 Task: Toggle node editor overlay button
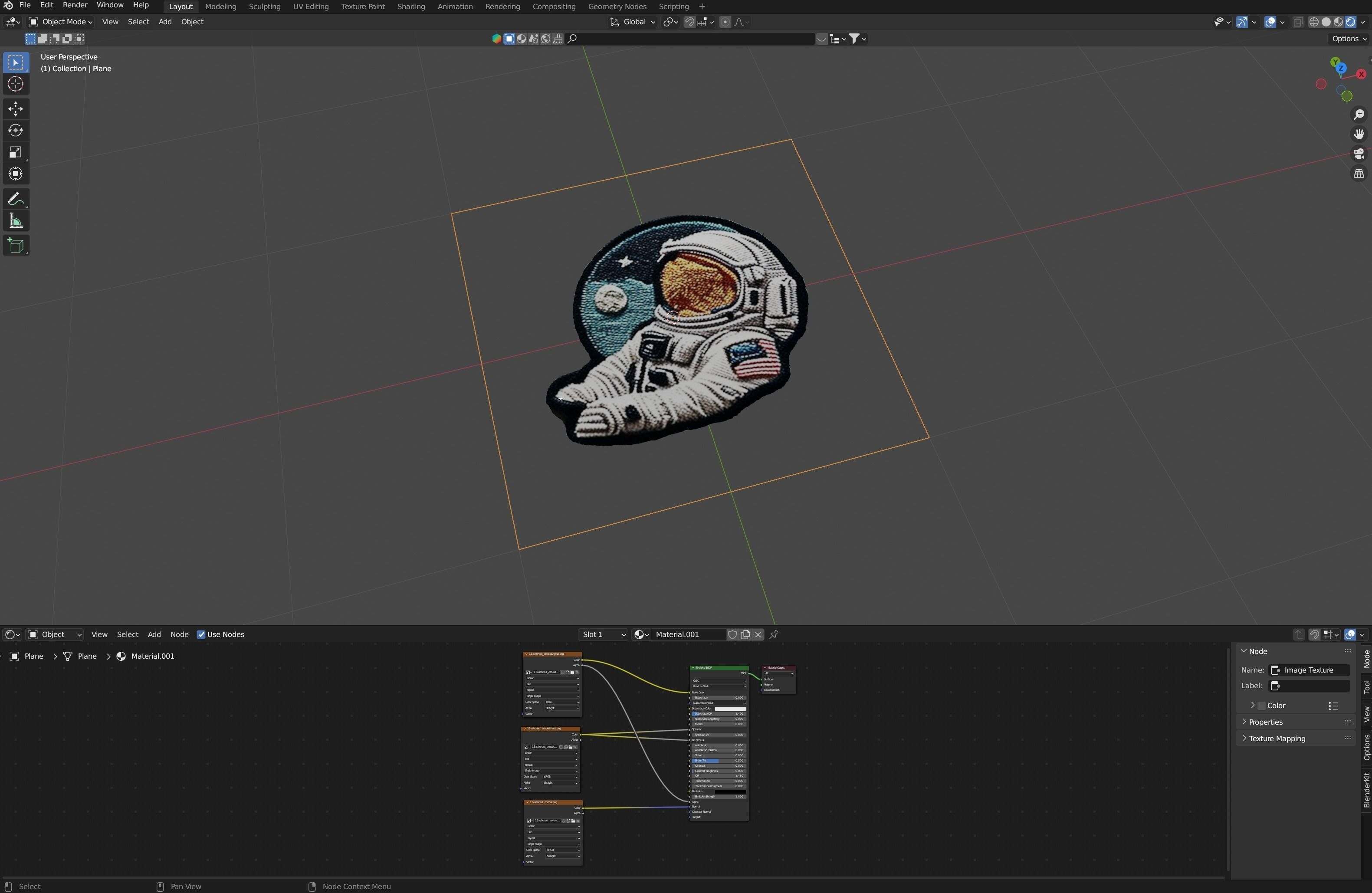pos(1350,635)
